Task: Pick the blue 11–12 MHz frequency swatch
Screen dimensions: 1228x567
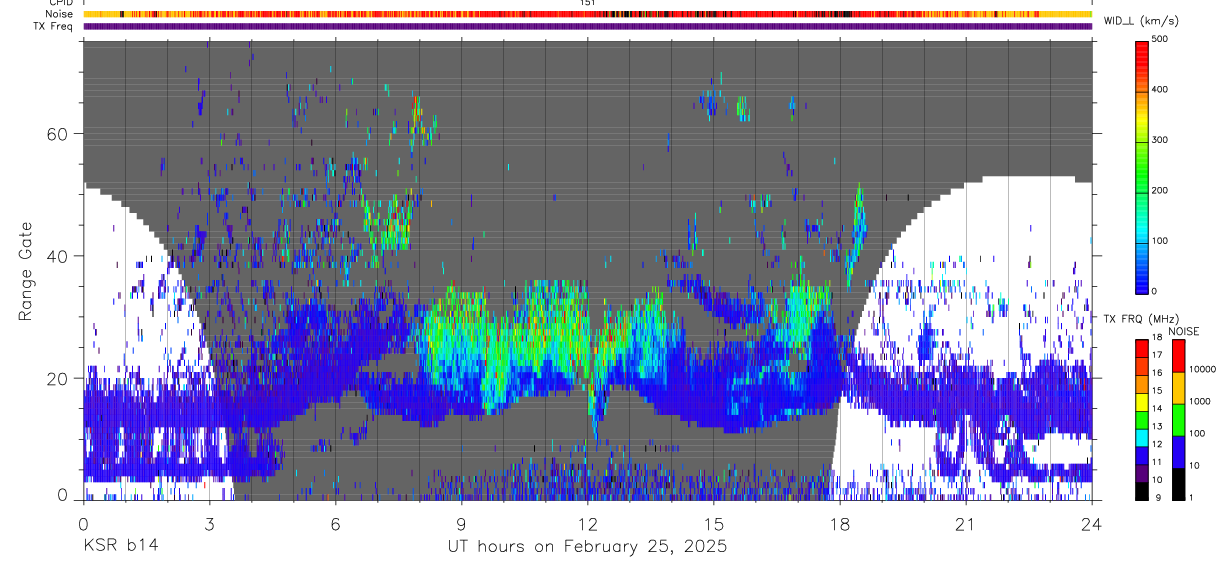Action: click(1141, 455)
